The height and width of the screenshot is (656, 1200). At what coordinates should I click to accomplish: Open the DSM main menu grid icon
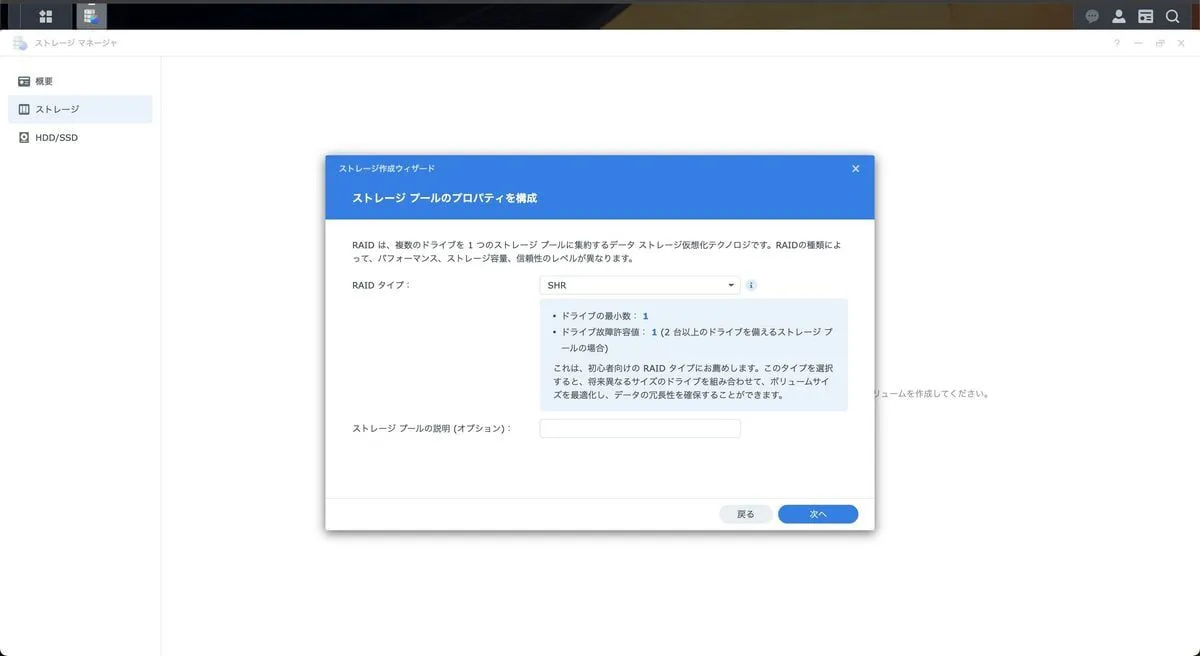[45, 16]
